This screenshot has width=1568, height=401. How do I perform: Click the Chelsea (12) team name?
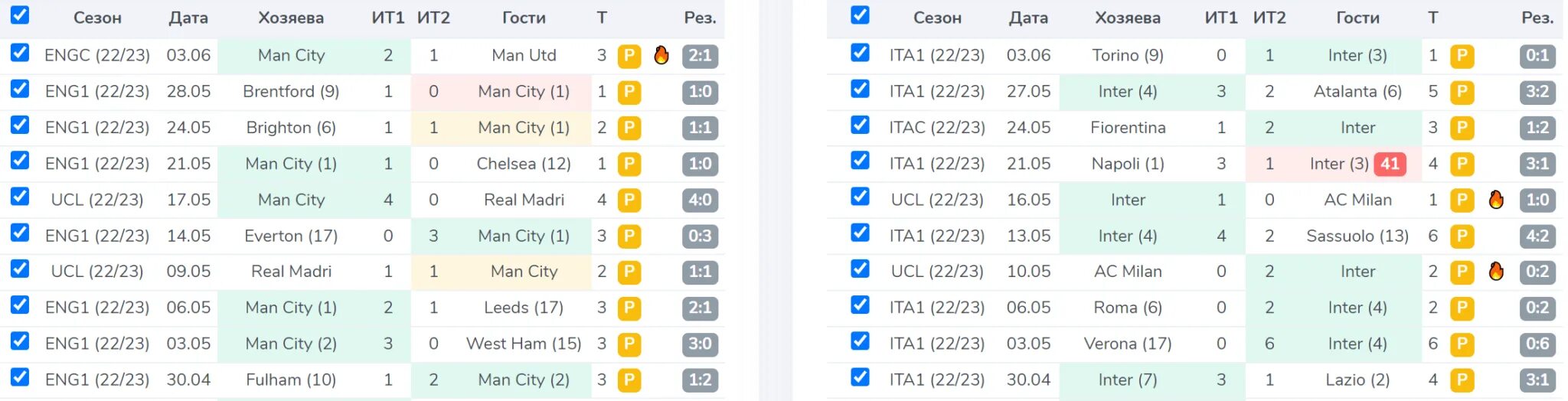click(524, 164)
